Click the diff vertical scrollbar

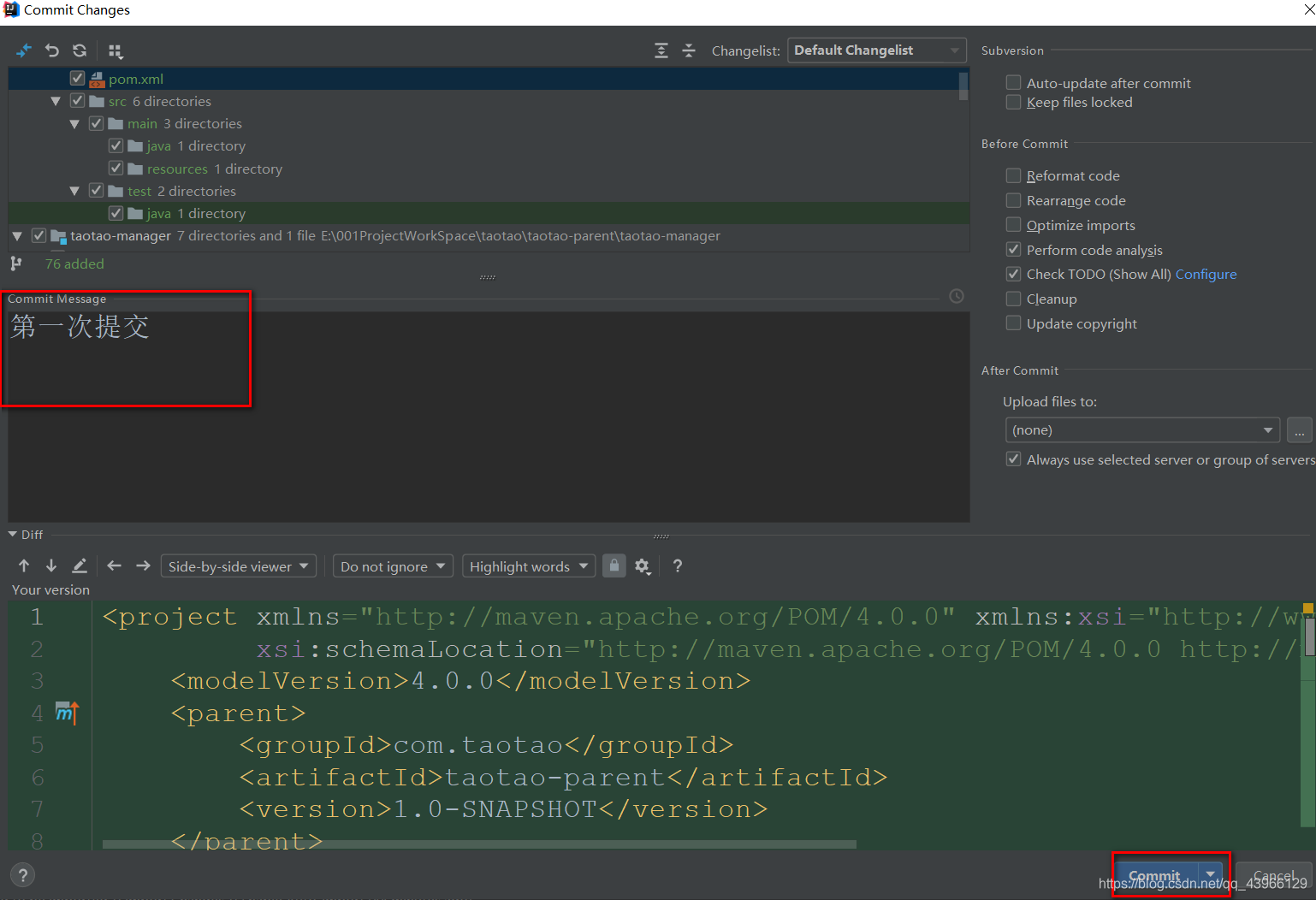click(1308, 637)
